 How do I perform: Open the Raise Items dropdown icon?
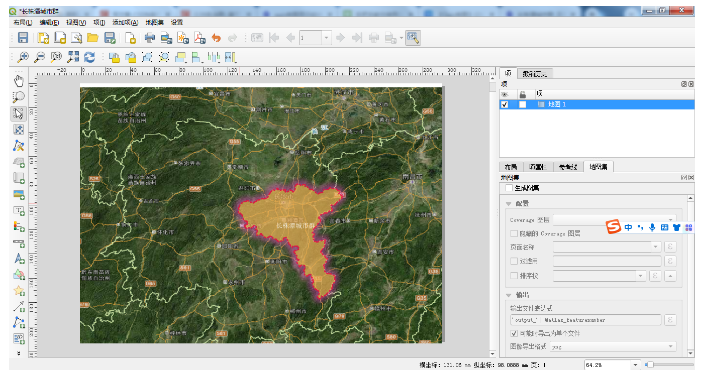point(180,57)
